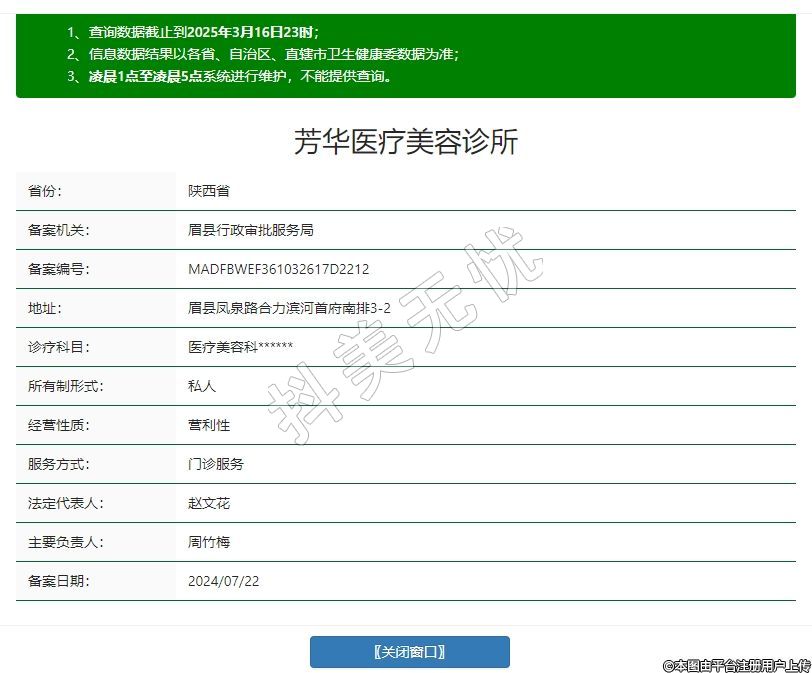Image resolution: width=812 pixels, height=673 pixels.
Task: Click the main person in charge 周竹梅
Action: 208,542
